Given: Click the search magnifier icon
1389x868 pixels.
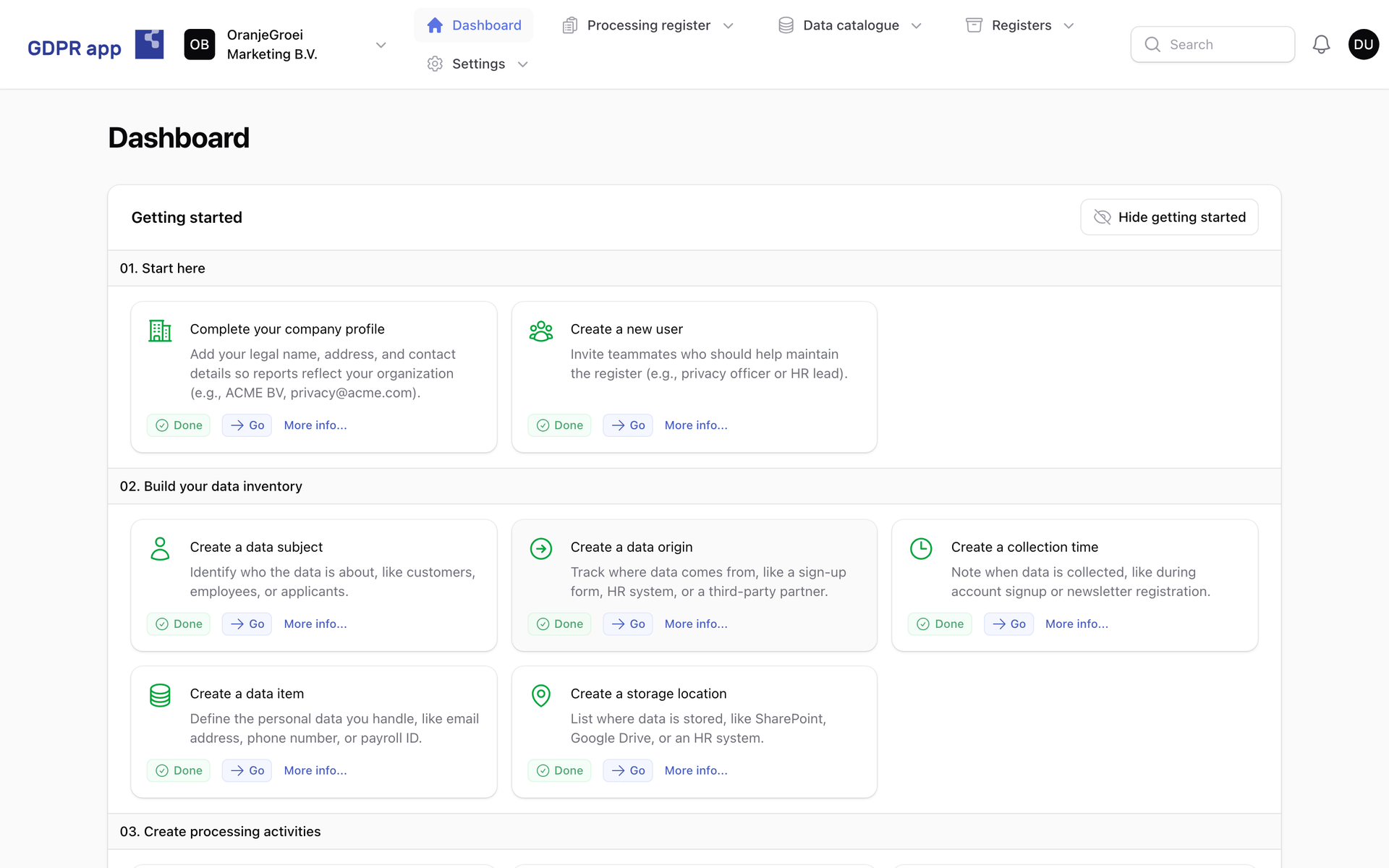Looking at the screenshot, I should (x=1152, y=44).
